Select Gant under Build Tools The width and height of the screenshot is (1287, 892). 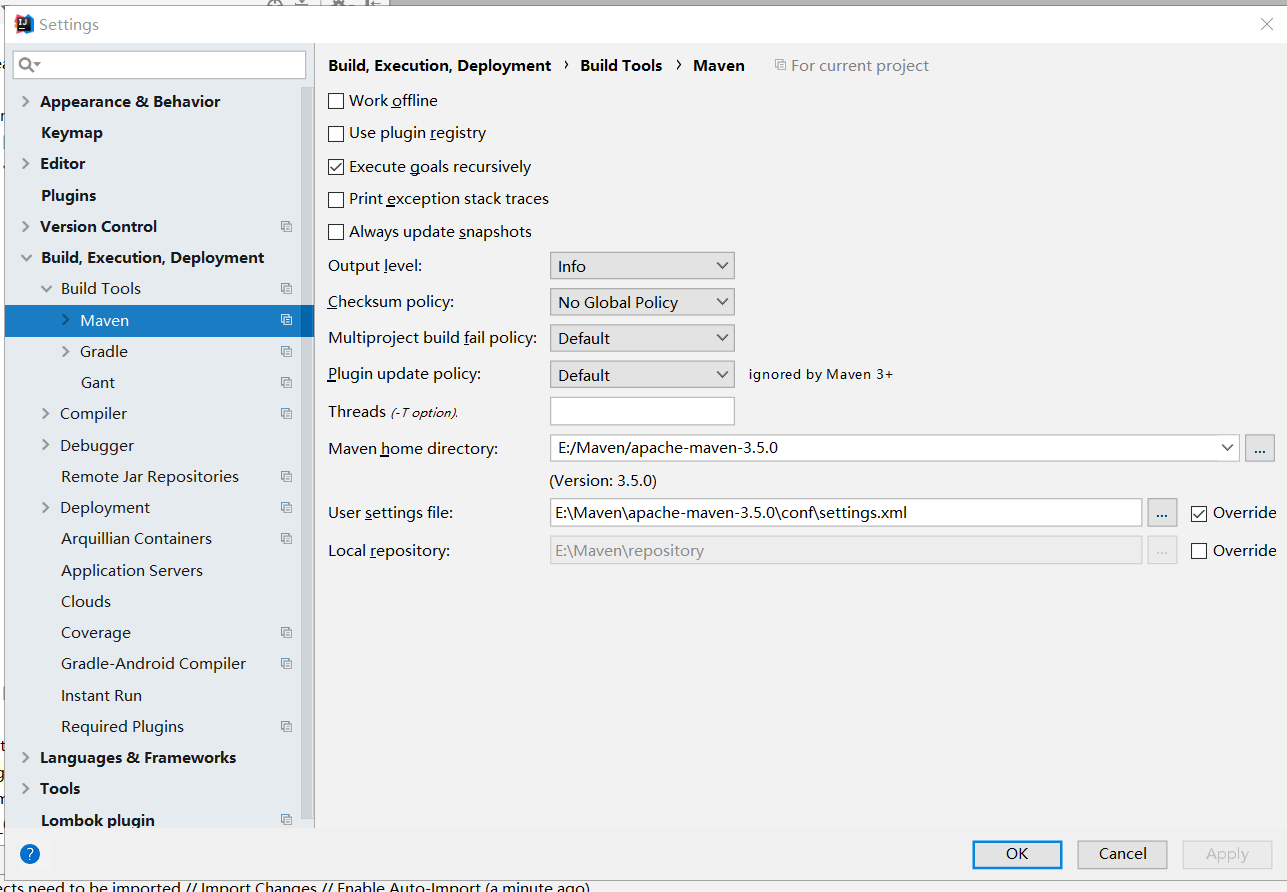point(98,383)
